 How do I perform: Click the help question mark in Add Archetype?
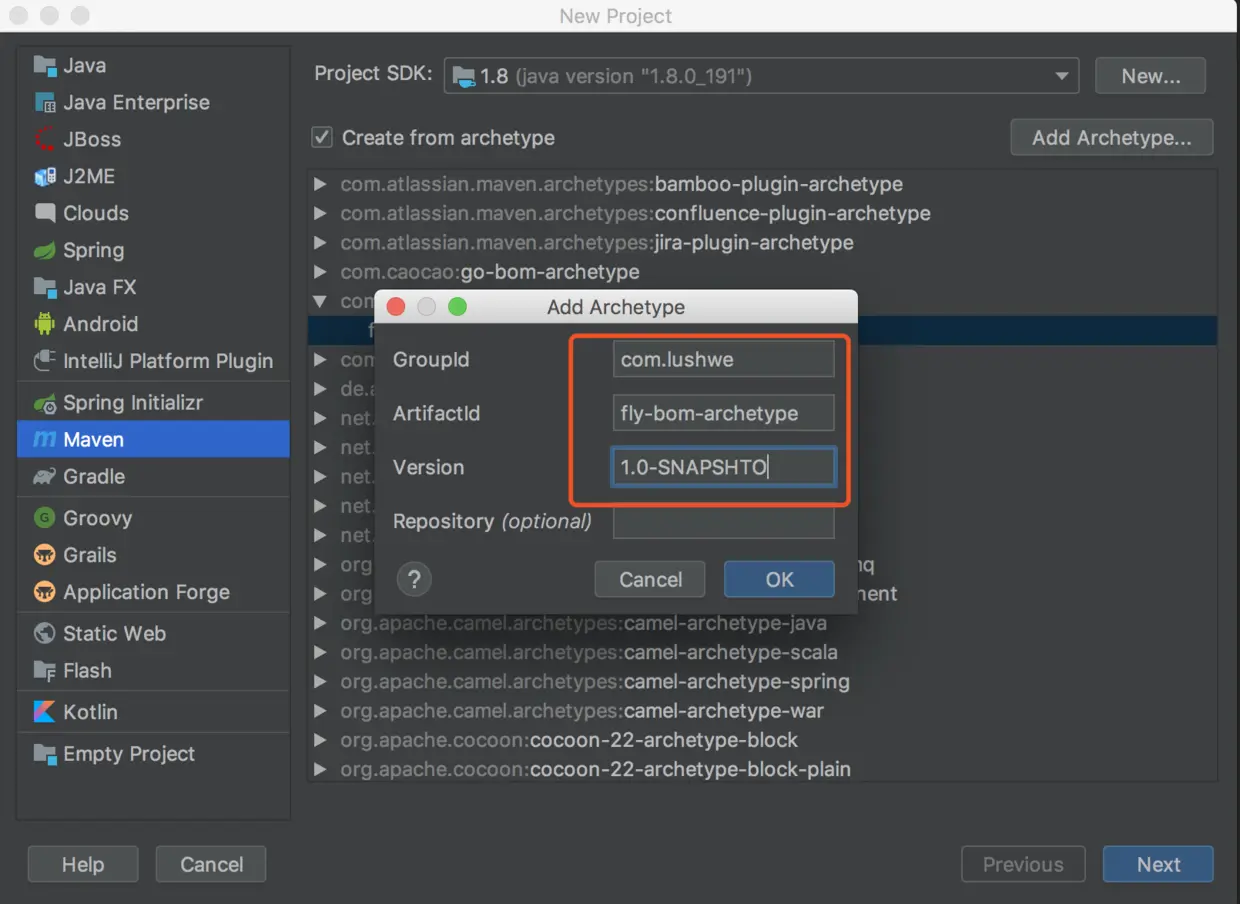coord(414,579)
